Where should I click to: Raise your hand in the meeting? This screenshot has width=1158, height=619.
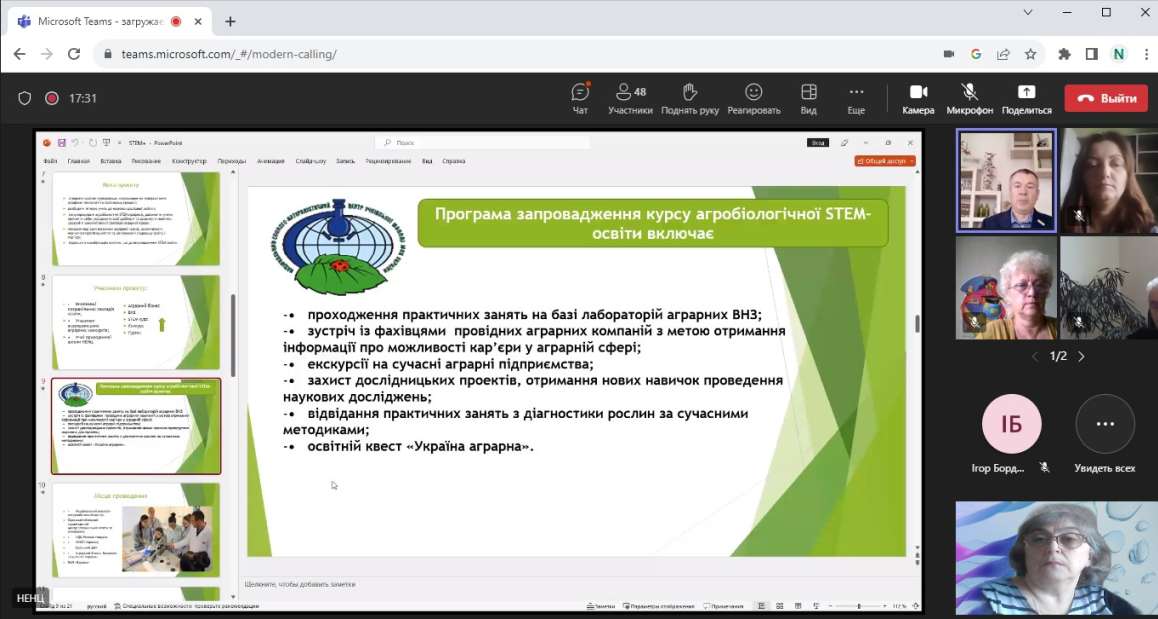pos(690,98)
